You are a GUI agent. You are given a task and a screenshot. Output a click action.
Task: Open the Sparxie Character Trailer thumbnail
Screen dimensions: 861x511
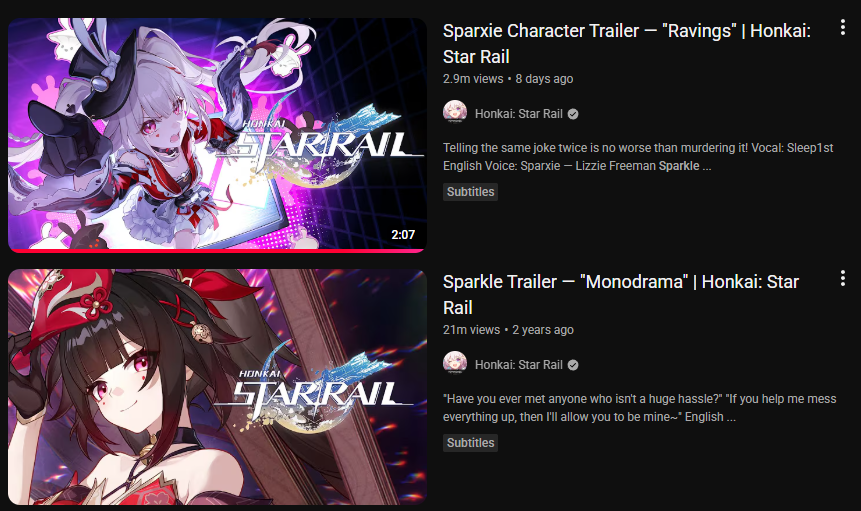coord(217,135)
